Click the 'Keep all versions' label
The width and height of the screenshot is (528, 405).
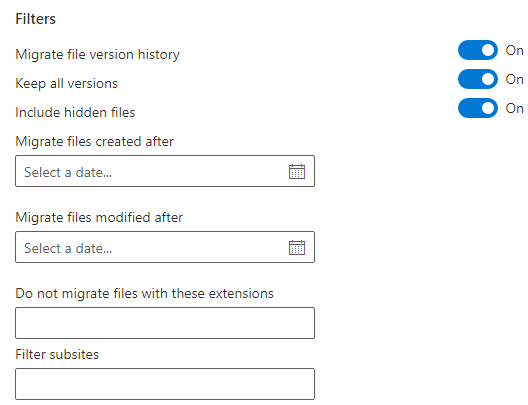[x=67, y=83]
